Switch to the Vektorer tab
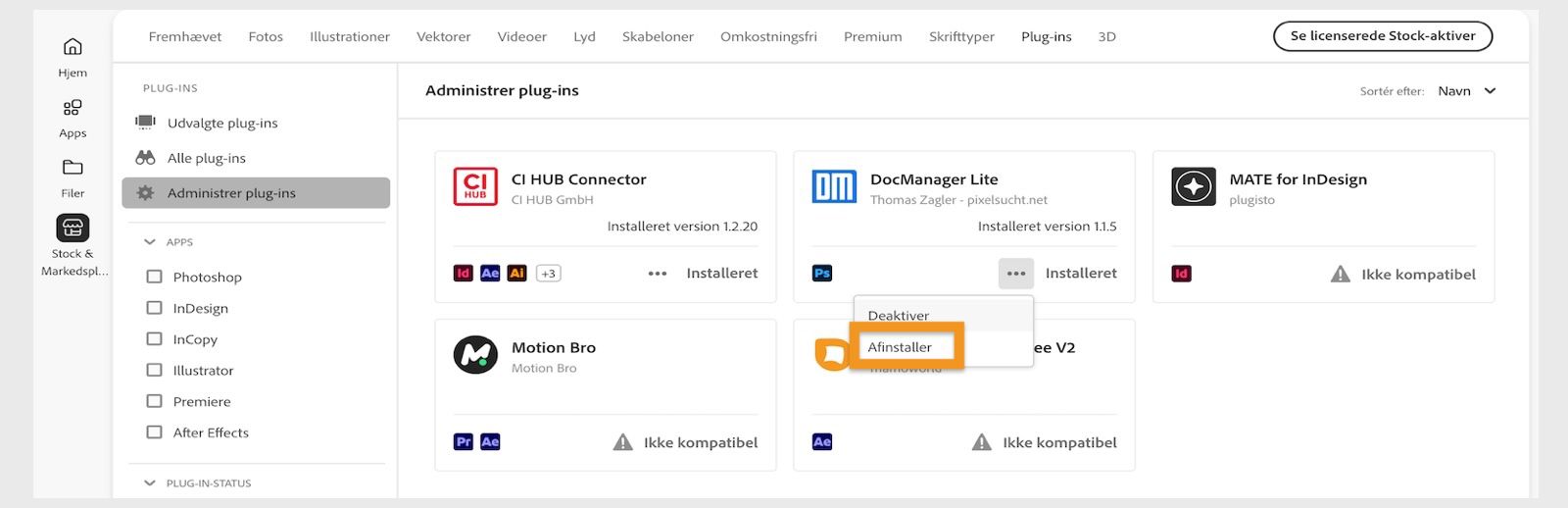This screenshot has width=1568, height=508. coord(443,36)
